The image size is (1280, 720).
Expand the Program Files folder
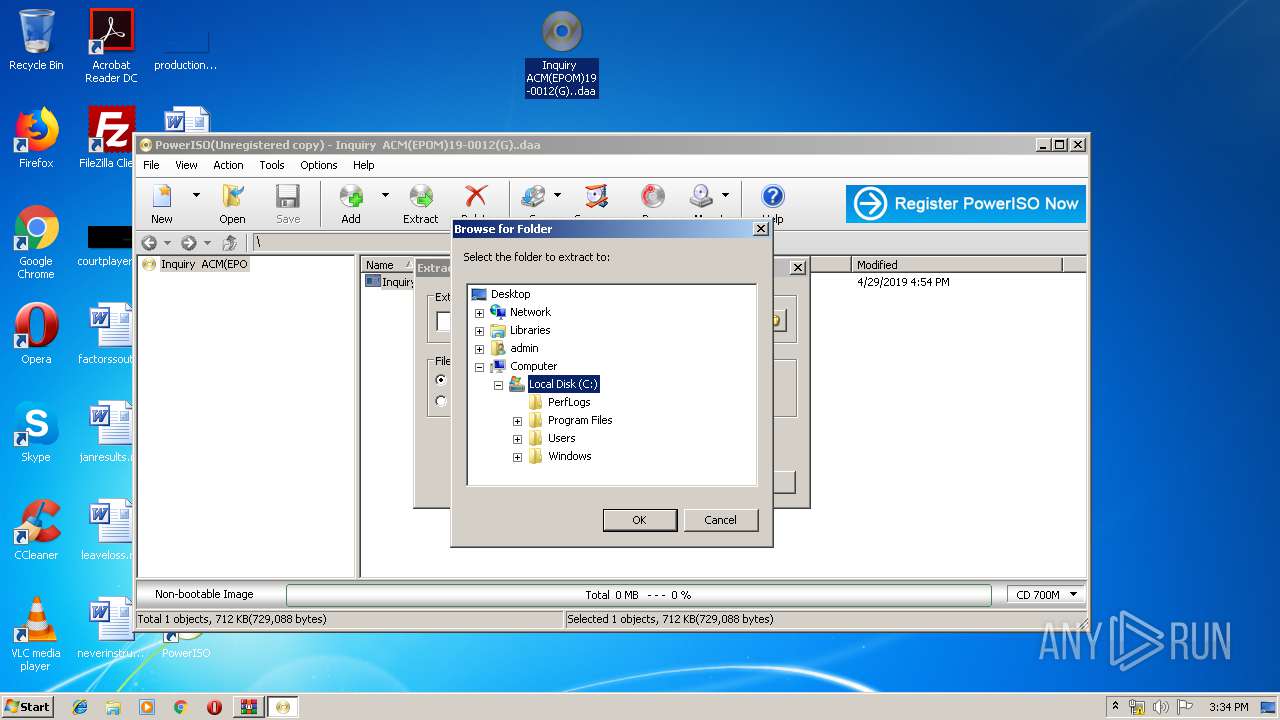pyautogui.click(x=517, y=420)
